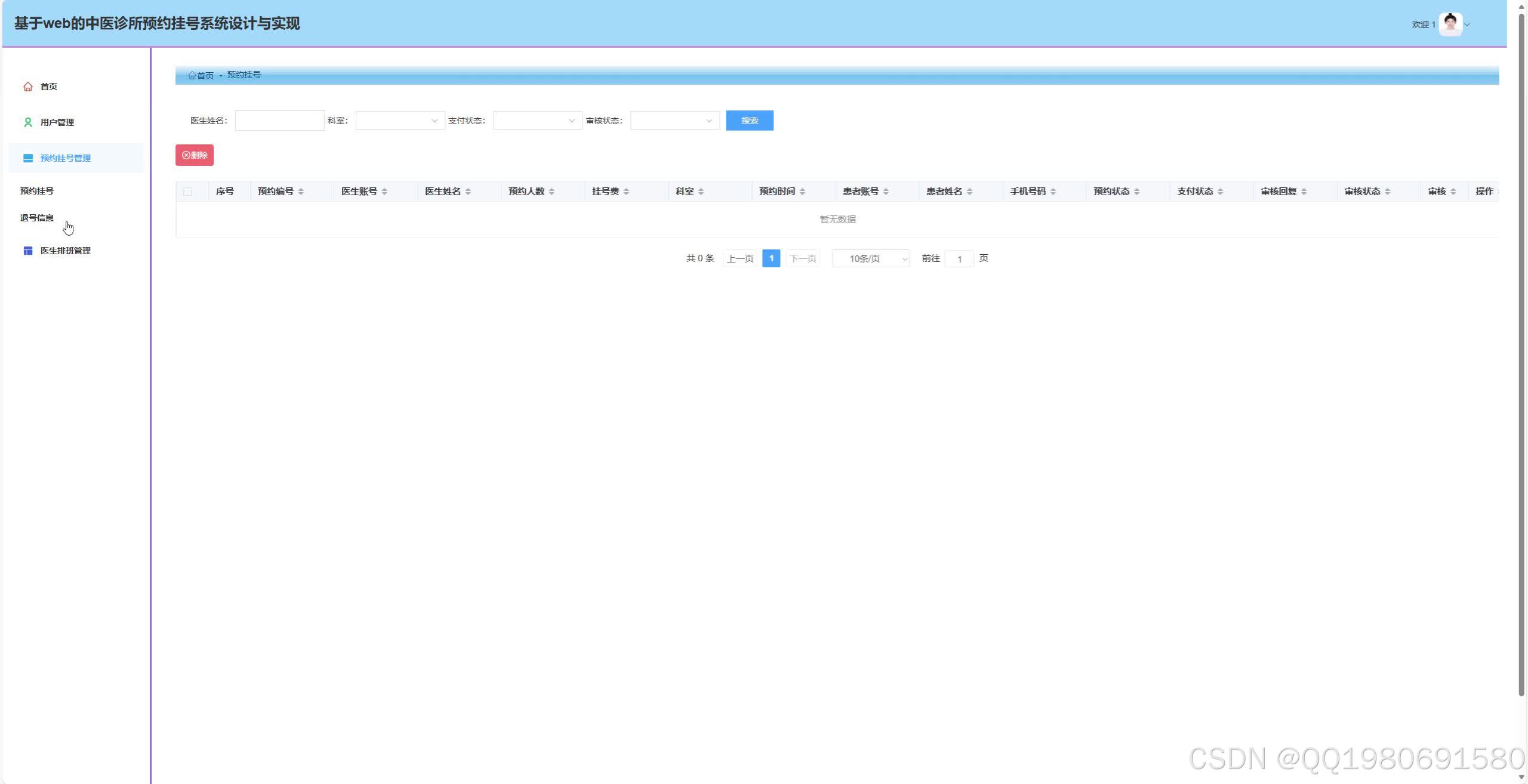Viewport: 1528px width, 784px height.
Task: Open the 科室 dropdown
Action: coord(400,121)
